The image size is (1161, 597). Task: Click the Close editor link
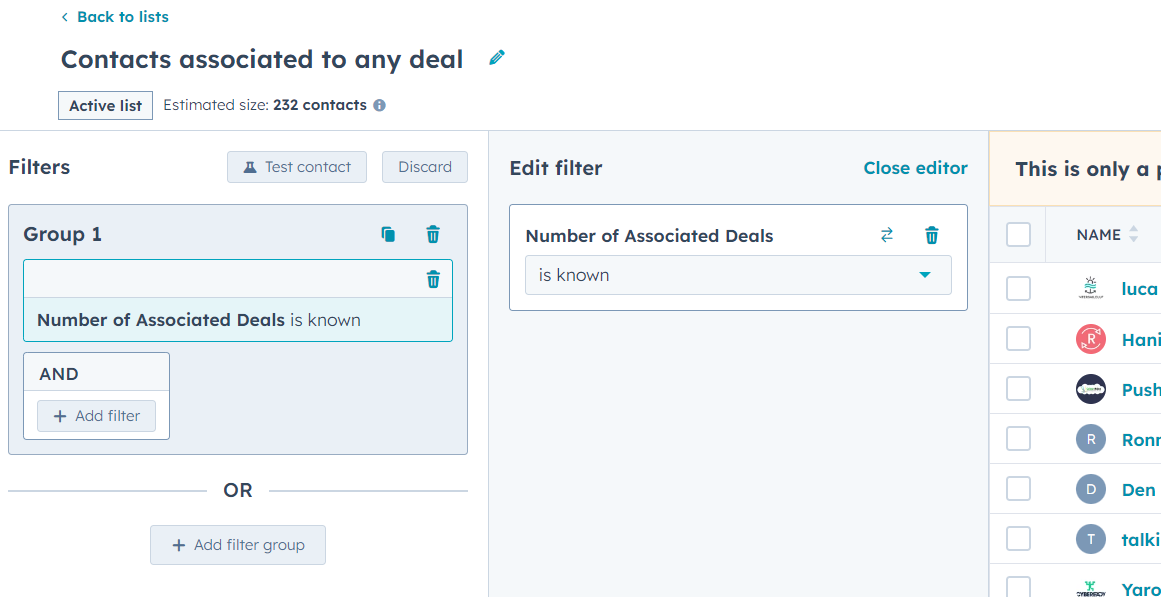pyautogui.click(x=915, y=167)
